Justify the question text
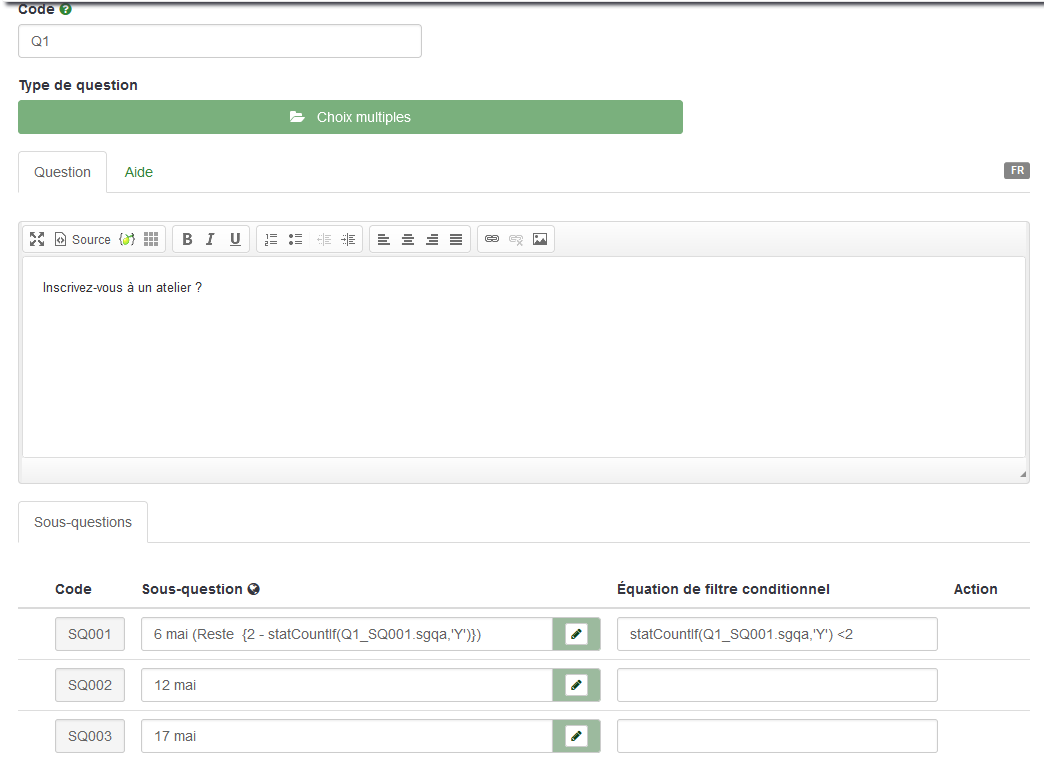1044x768 pixels. (456, 239)
